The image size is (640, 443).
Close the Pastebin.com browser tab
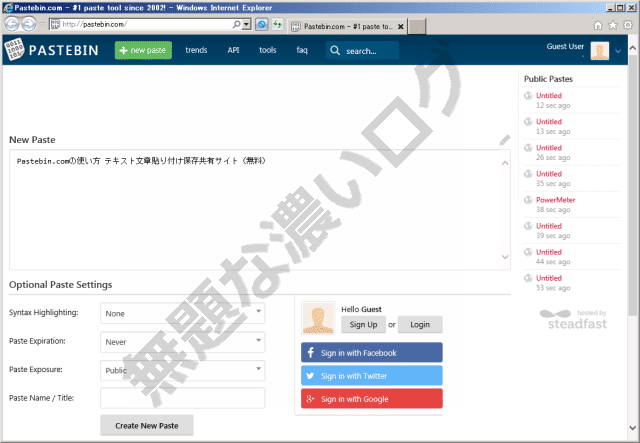tap(401, 27)
